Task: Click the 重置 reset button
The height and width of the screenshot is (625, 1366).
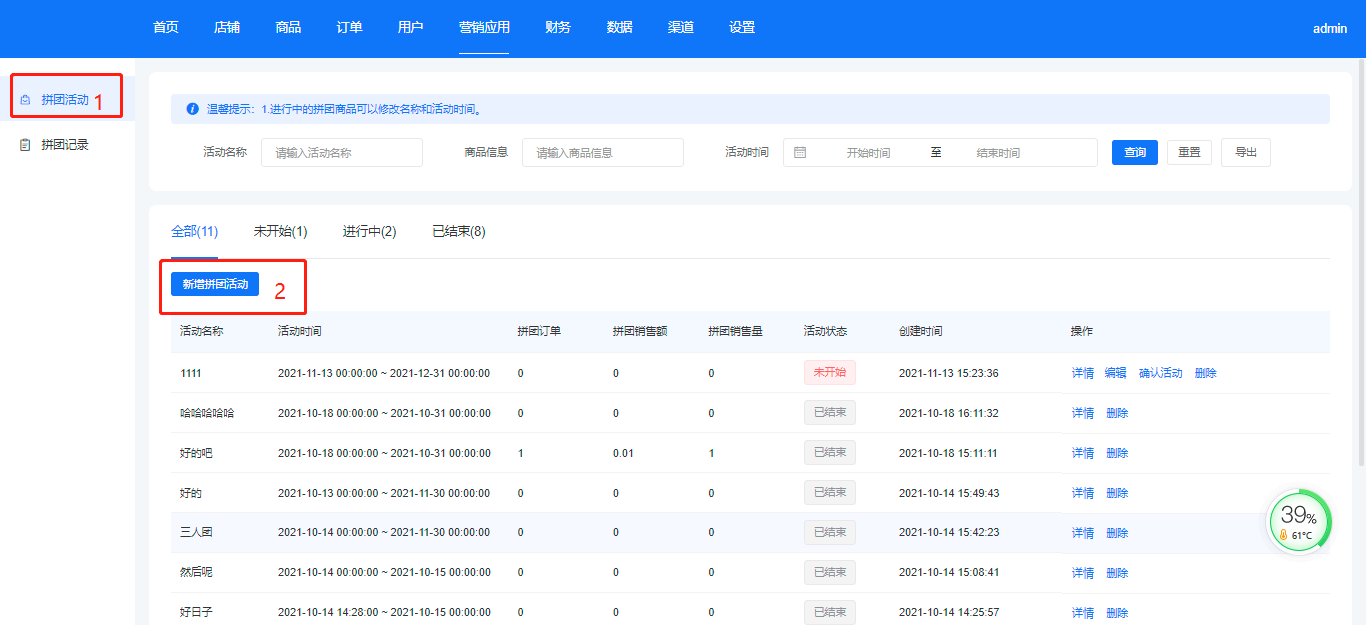Action: tap(1189, 153)
